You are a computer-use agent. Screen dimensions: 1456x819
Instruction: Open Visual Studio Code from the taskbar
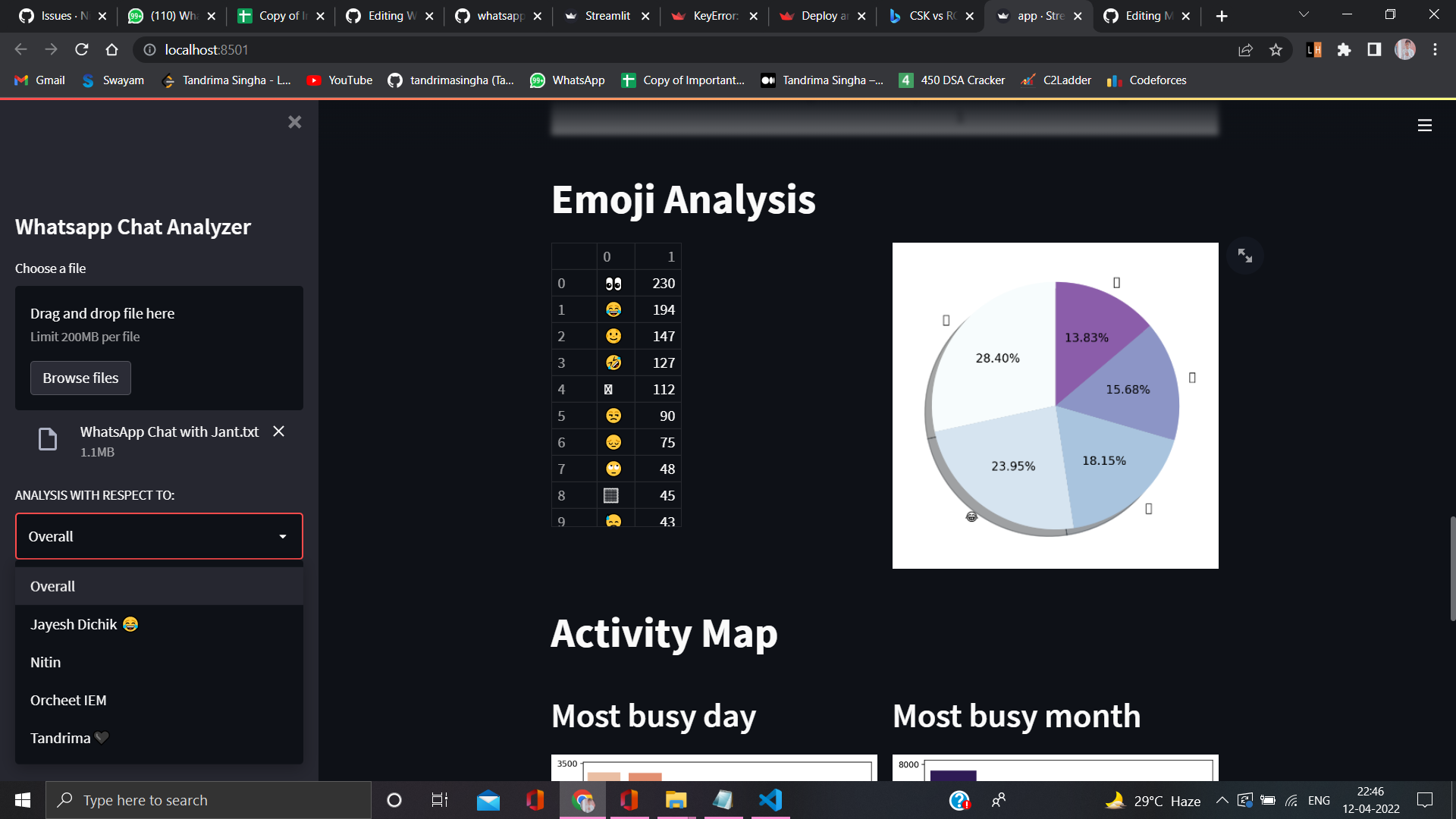click(x=770, y=799)
